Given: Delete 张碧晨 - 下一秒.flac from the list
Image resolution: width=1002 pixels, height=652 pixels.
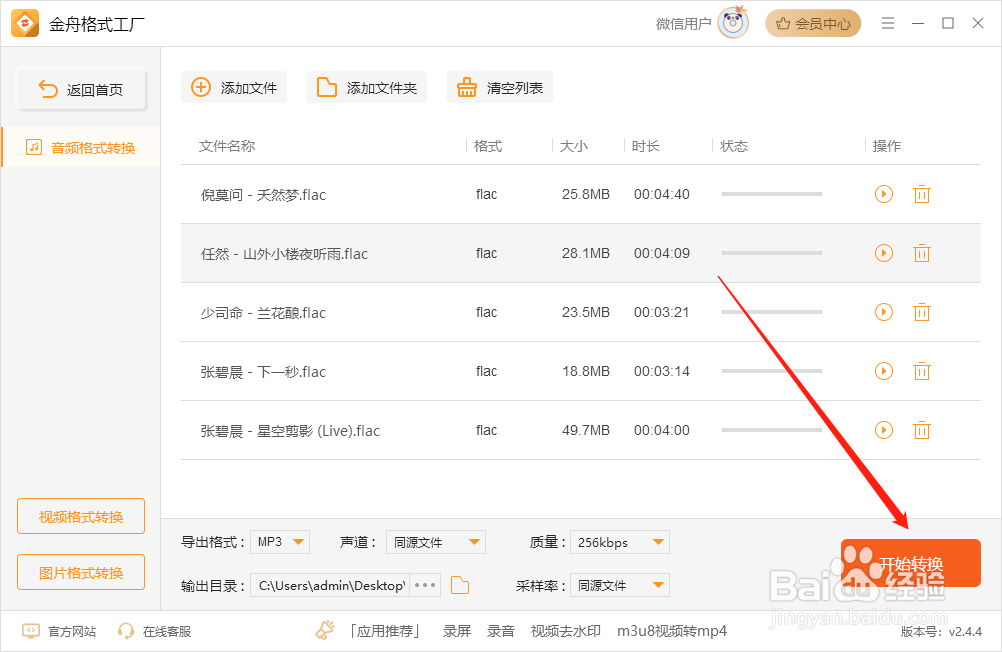Looking at the screenshot, I should point(921,371).
